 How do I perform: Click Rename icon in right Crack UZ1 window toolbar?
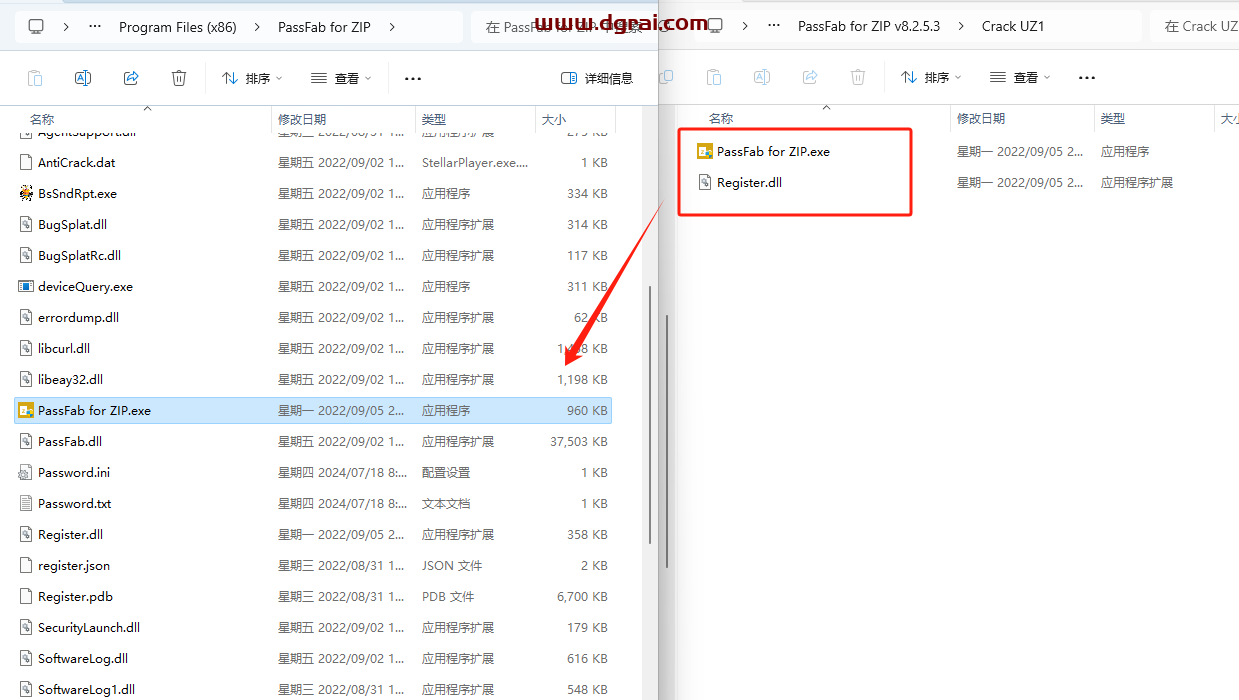point(762,77)
